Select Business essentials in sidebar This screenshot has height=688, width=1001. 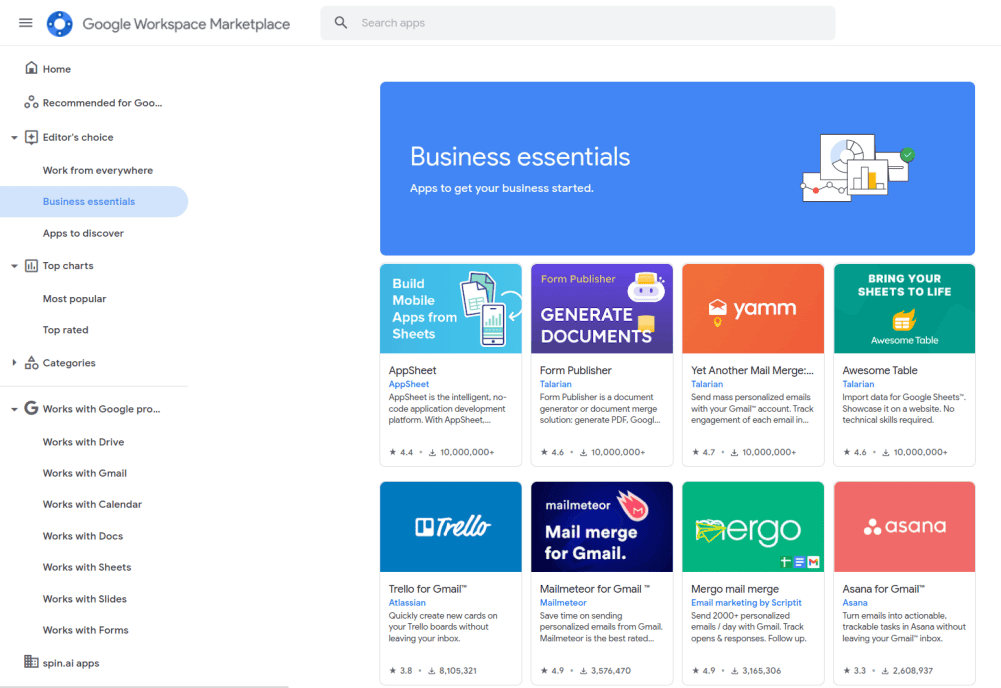click(94, 202)
